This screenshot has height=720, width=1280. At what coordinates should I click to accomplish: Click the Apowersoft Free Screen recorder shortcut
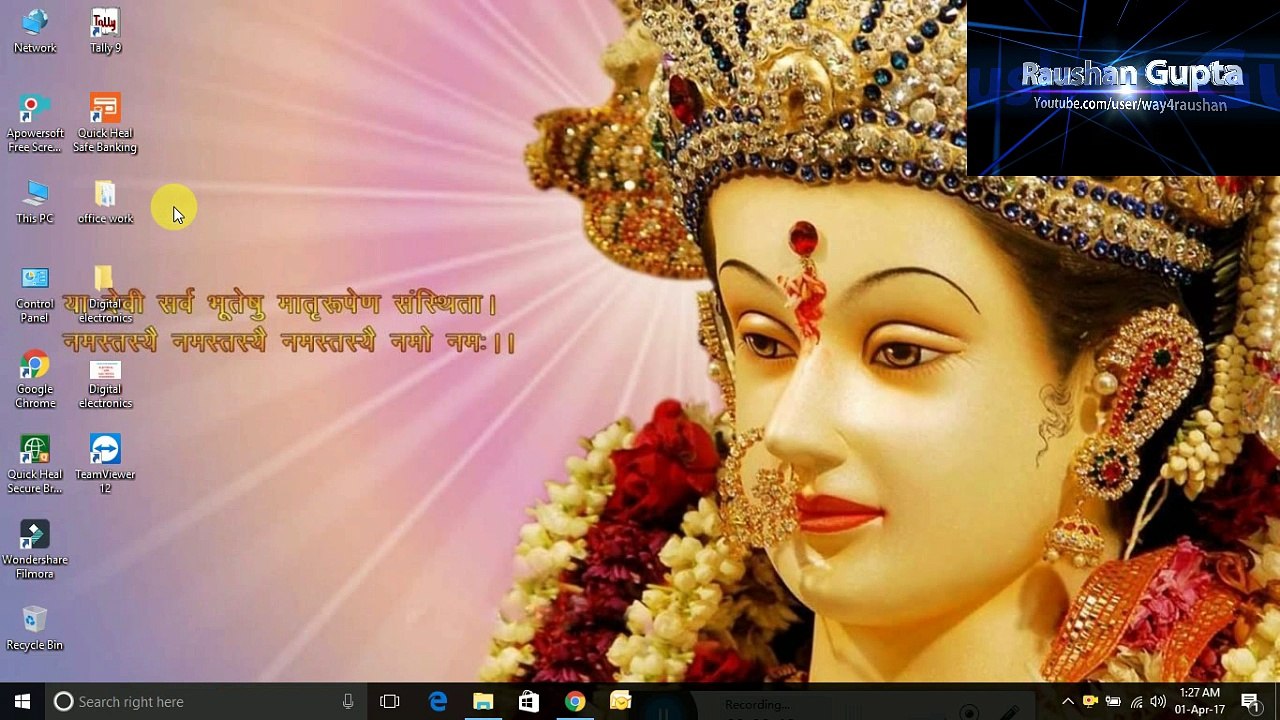point(35,124)
